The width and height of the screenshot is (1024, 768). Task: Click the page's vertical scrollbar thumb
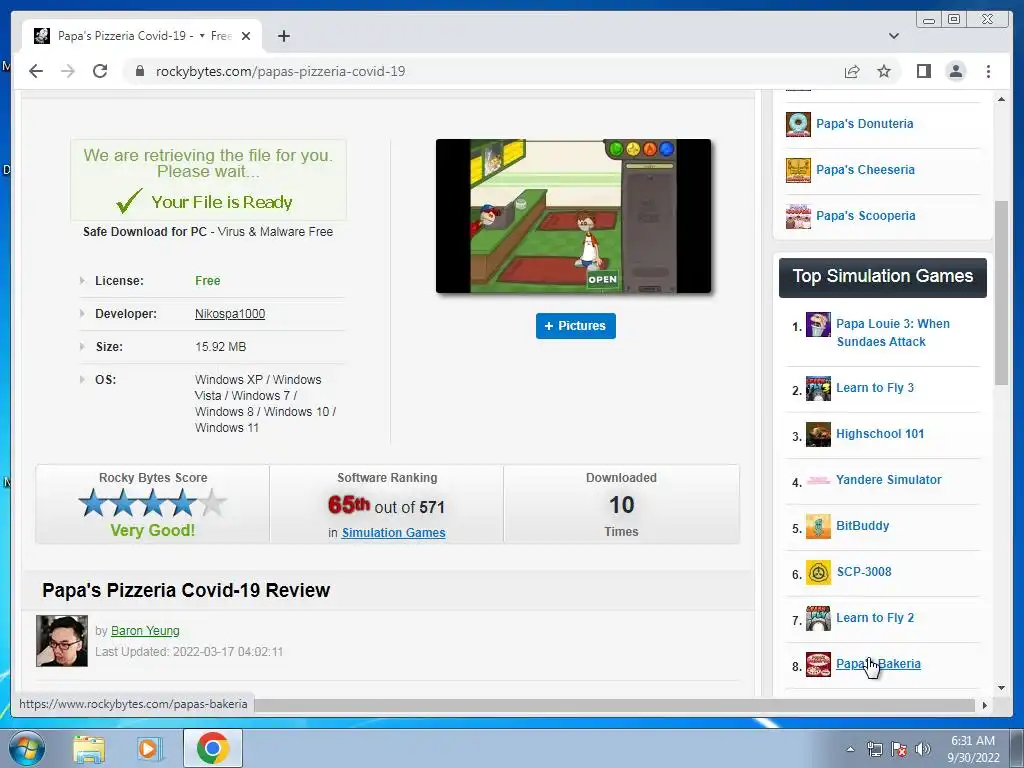[1001, 293]
